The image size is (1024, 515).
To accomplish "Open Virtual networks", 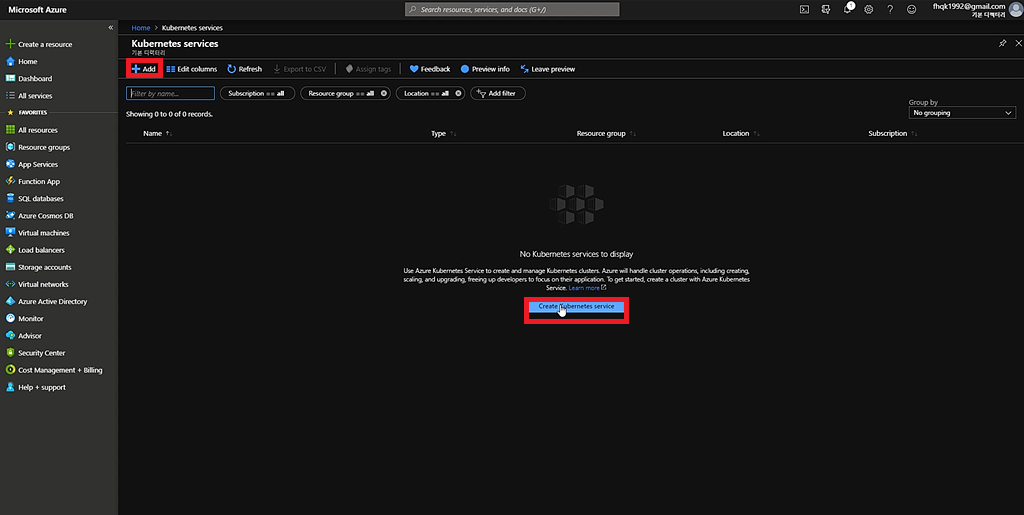I will click(x=43, y=285).
